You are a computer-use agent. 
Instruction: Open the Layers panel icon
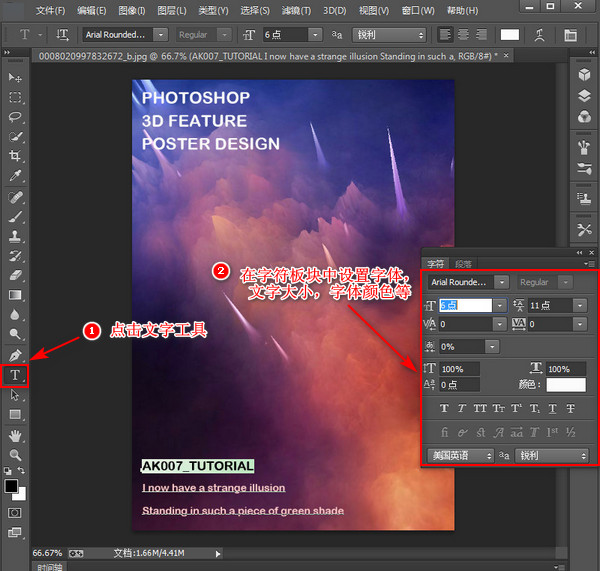[x=584, y=95]
